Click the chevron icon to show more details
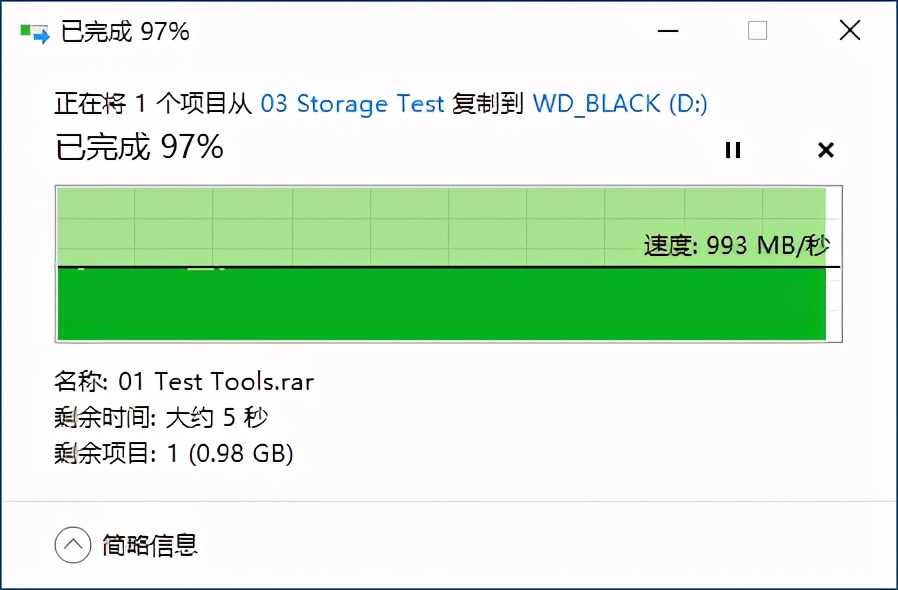Image resolution: width=898 pixels, height=590 pixels. click(71, 545)
